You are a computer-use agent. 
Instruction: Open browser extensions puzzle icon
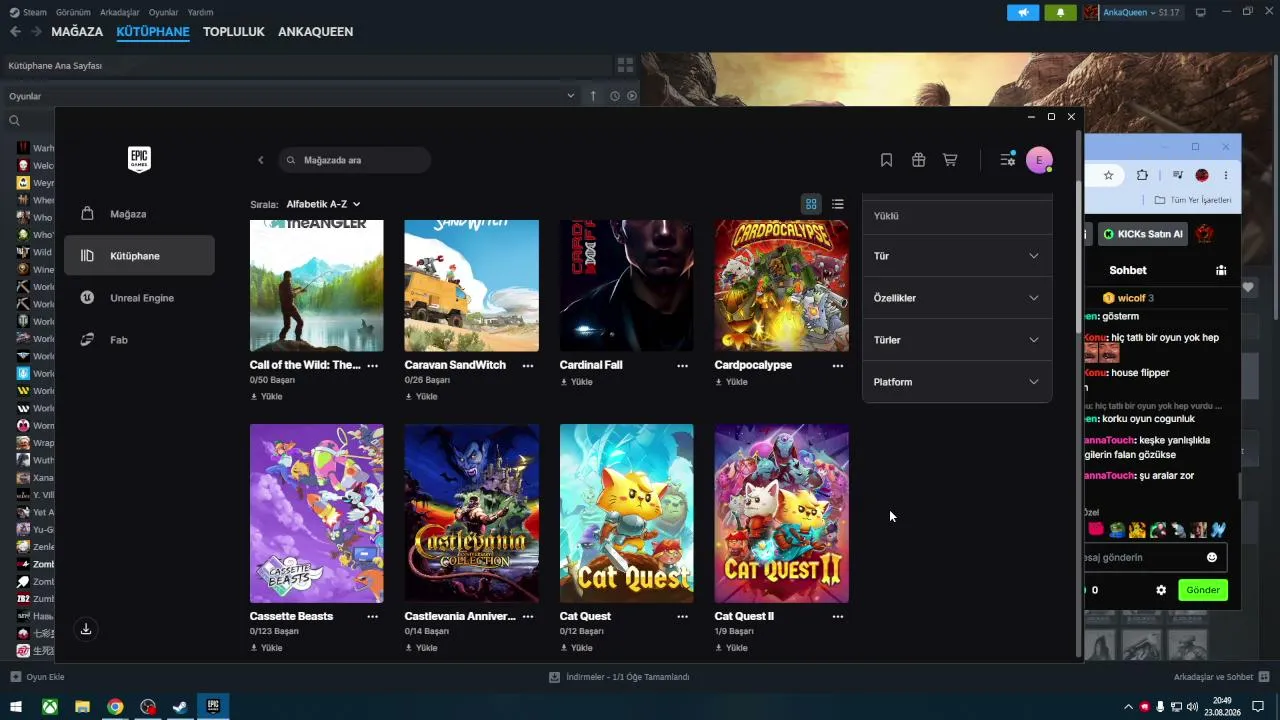point(1142,175)
